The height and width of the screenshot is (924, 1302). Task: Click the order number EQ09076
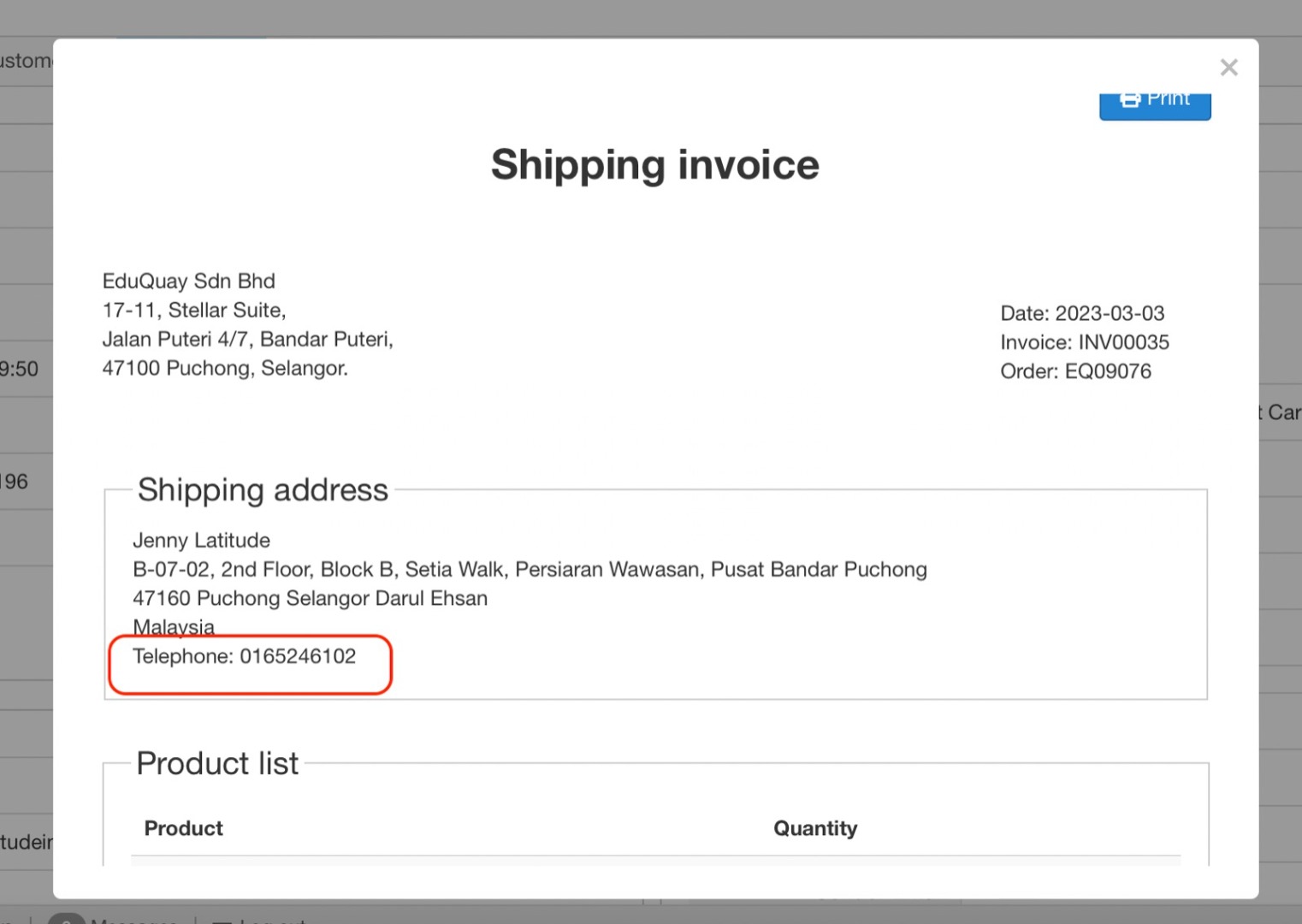coord(1107,371)
